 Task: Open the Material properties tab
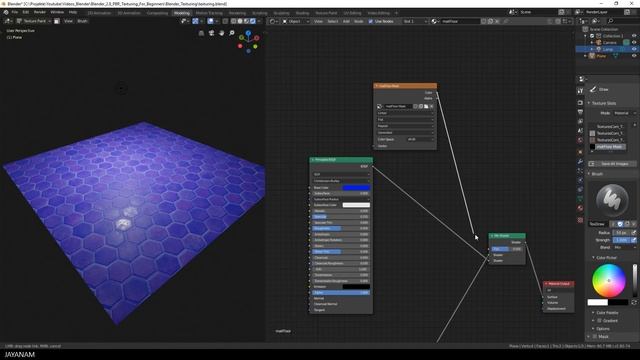tap(580, 208)
